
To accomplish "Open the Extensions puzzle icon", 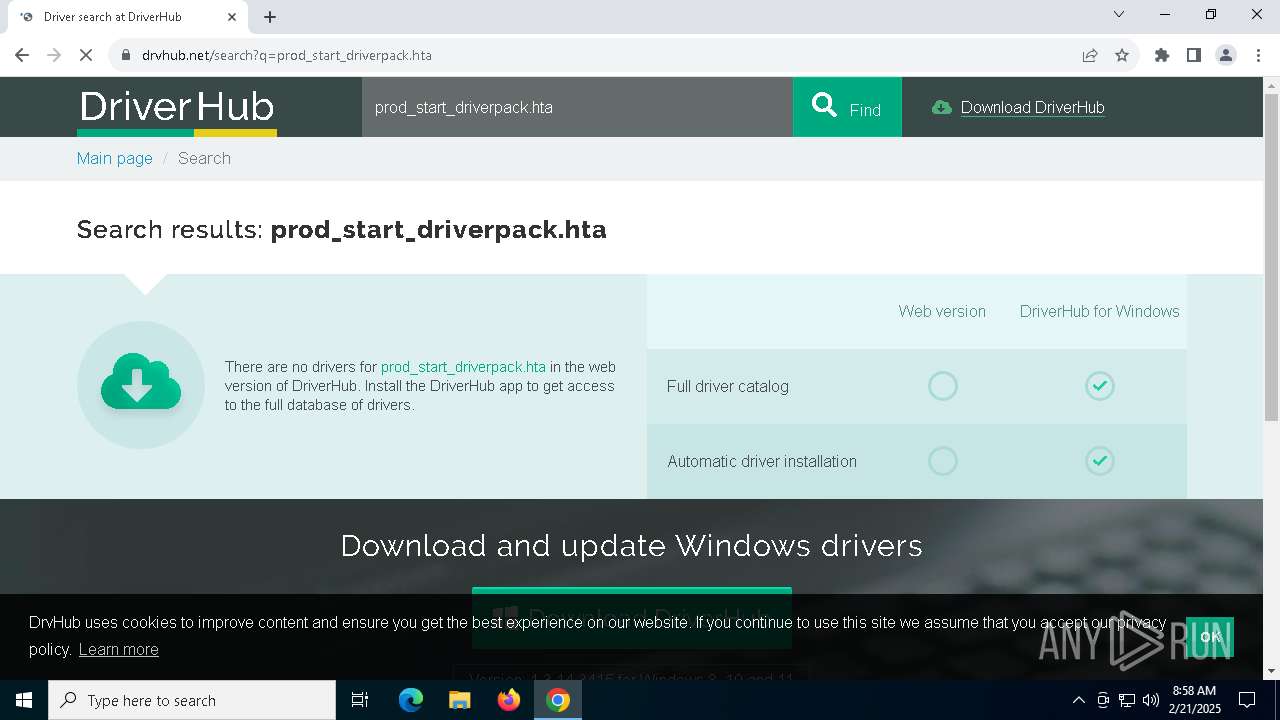I will [1162, 55].
